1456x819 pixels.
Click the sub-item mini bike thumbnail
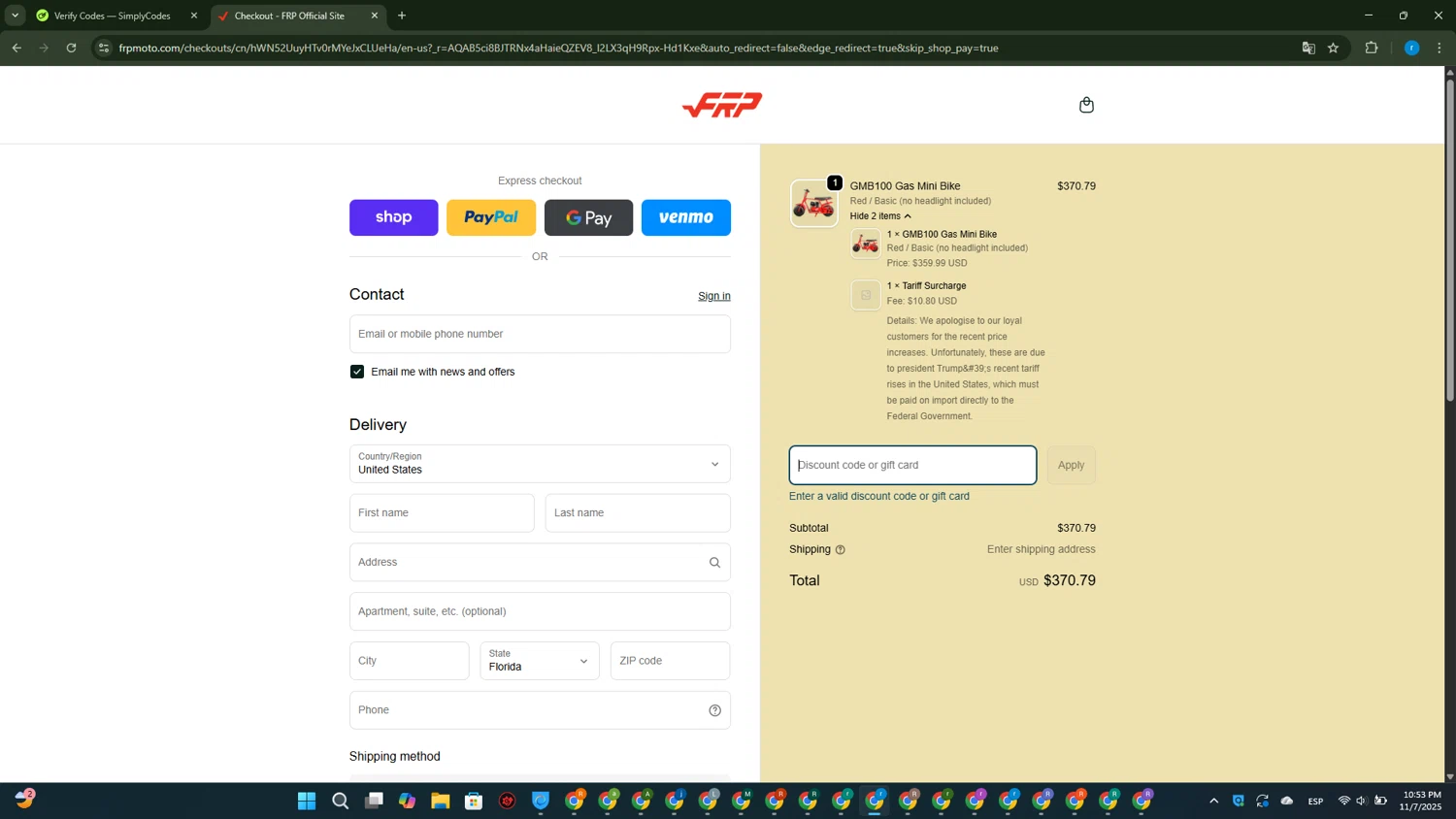click(866, 245)
